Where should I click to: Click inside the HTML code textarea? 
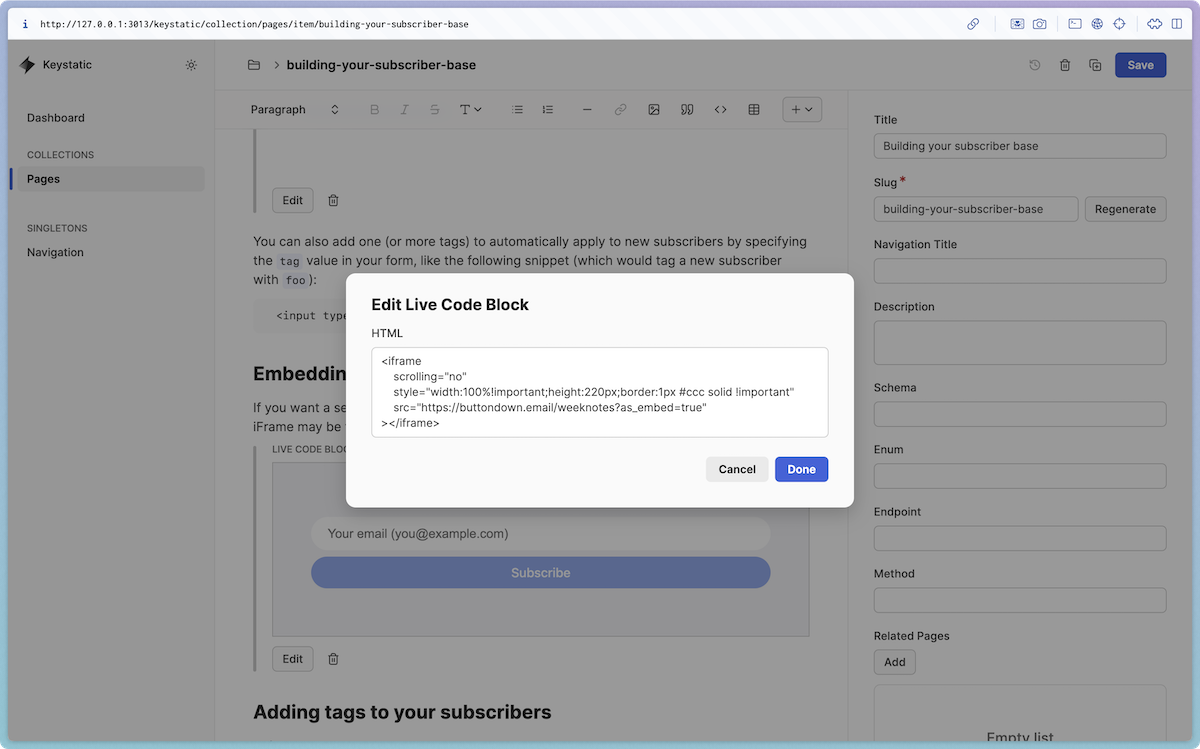coord(600,390)
